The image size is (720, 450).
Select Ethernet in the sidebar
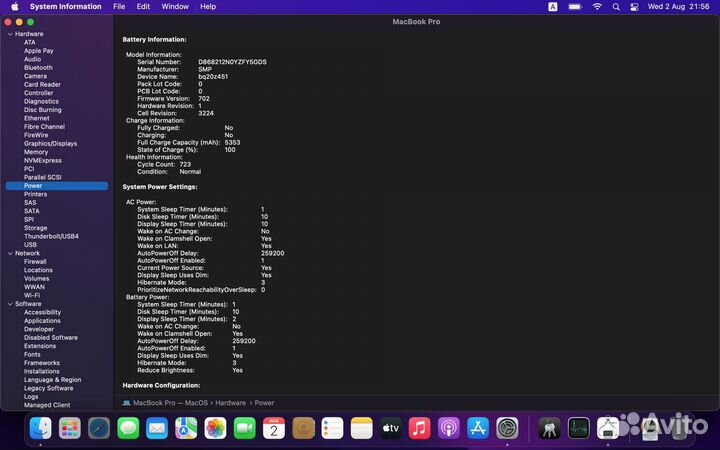pyautogui.click(x=37, y=118)
